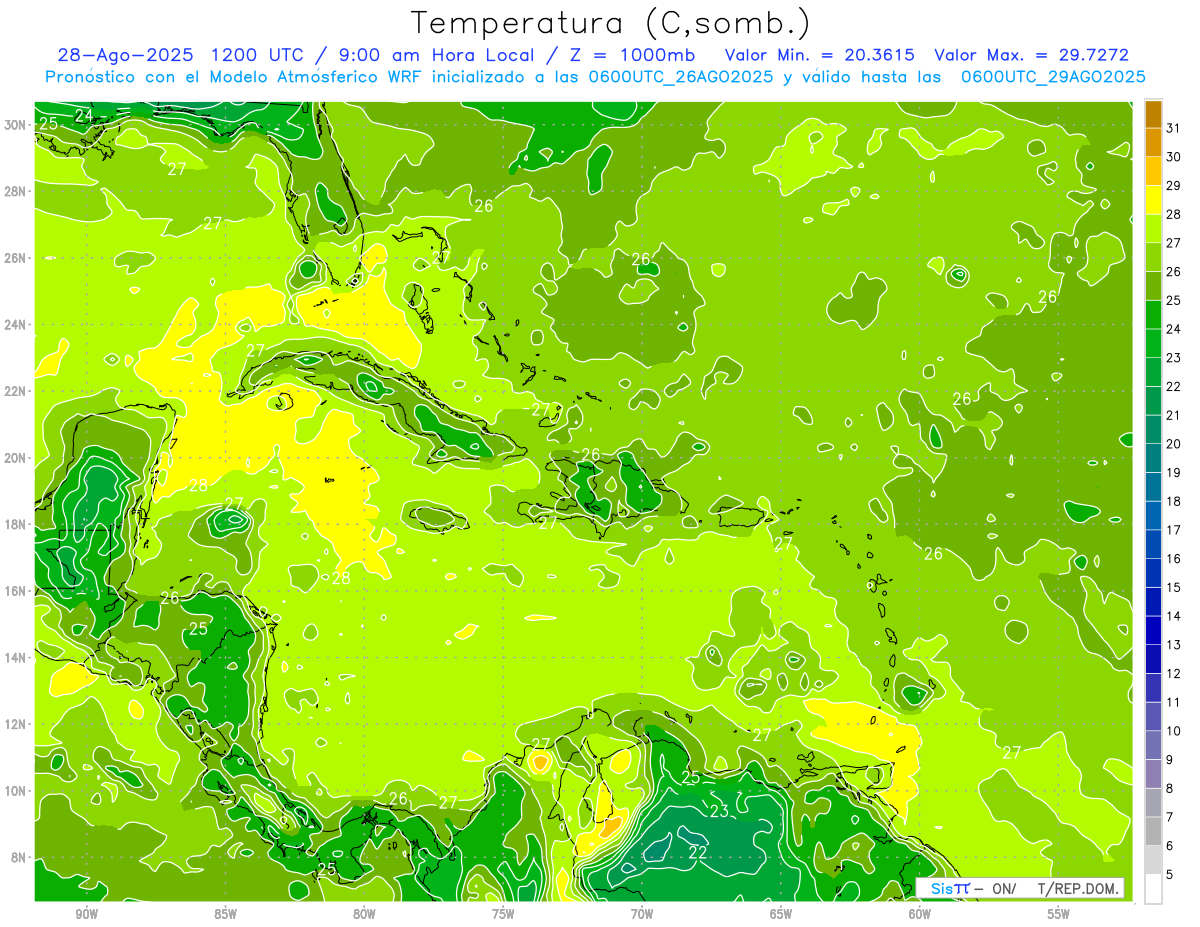Click the "18N" latitude axis label
This screenshot has height=927, width=1200.
[x=15, y=524]
